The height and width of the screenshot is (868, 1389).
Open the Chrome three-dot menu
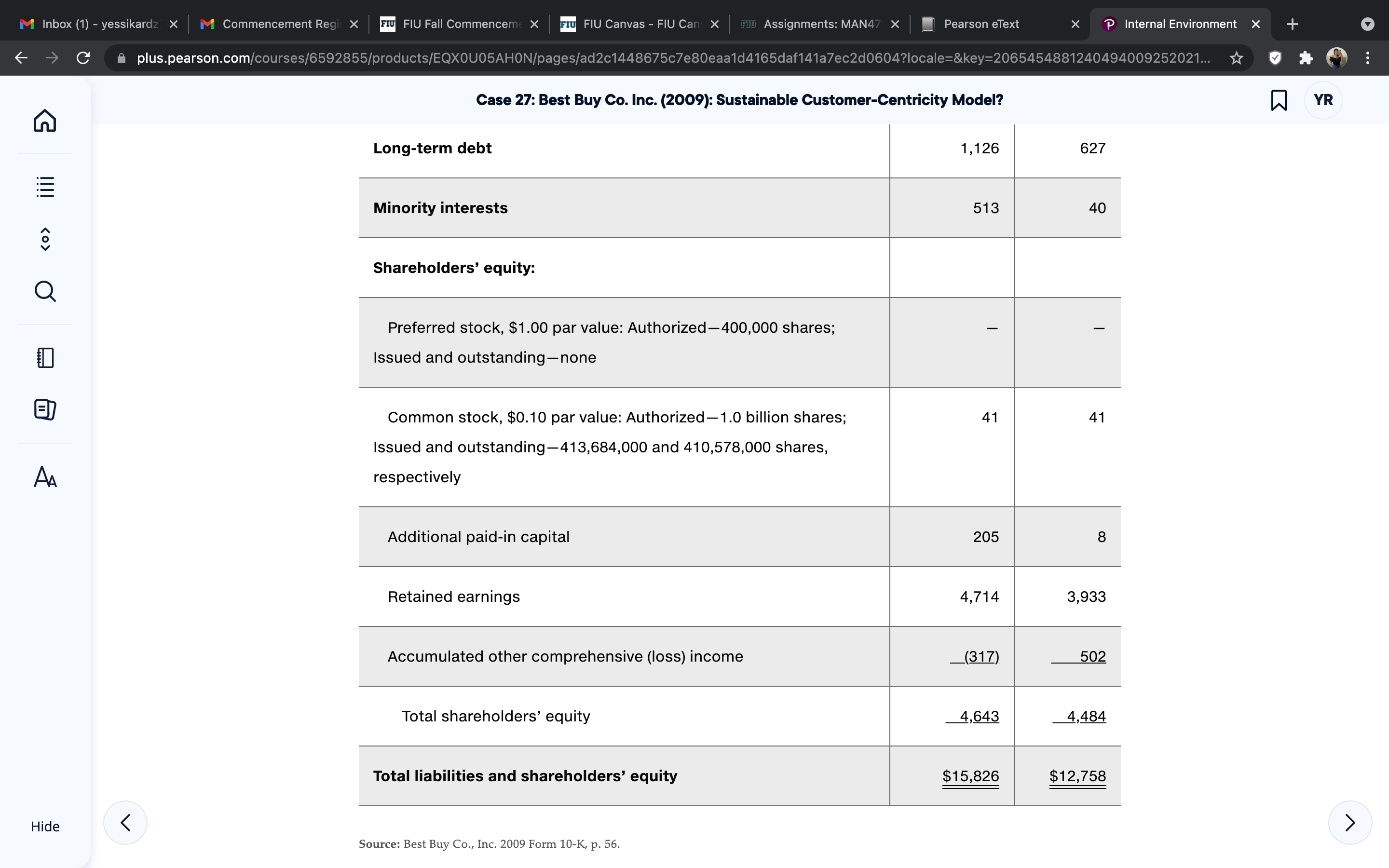[1368, 58]
